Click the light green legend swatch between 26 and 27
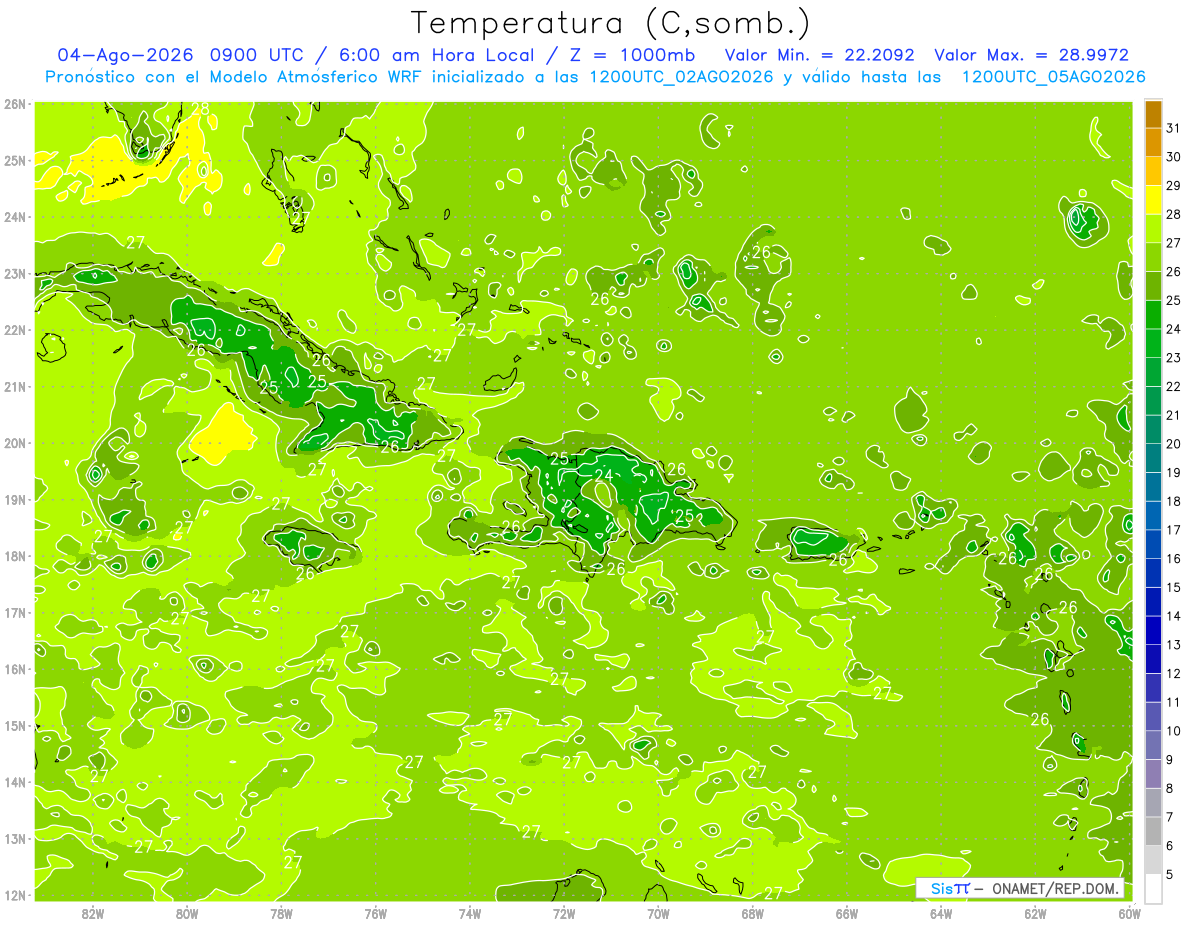 (1153, 257)
